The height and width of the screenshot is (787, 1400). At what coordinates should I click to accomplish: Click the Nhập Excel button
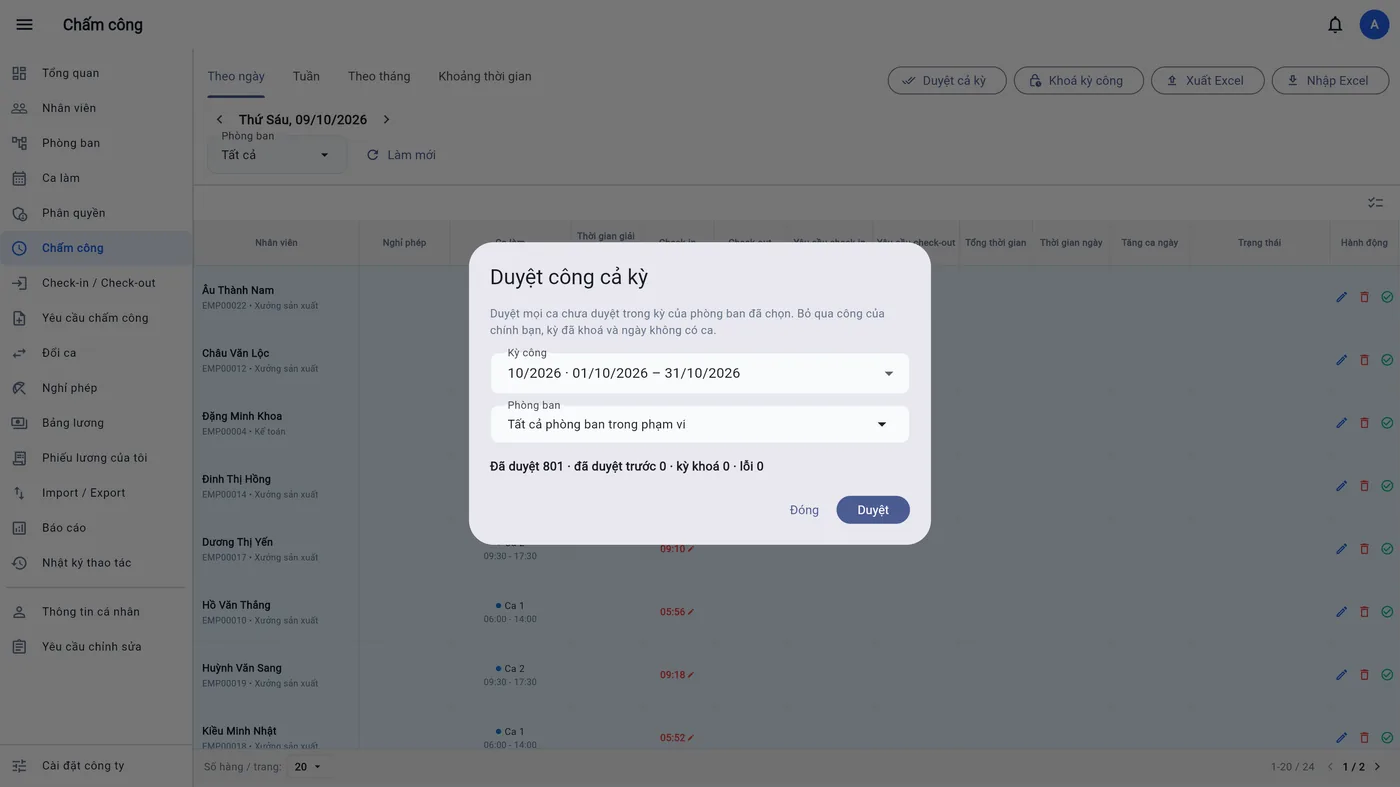click(1330, 81)
